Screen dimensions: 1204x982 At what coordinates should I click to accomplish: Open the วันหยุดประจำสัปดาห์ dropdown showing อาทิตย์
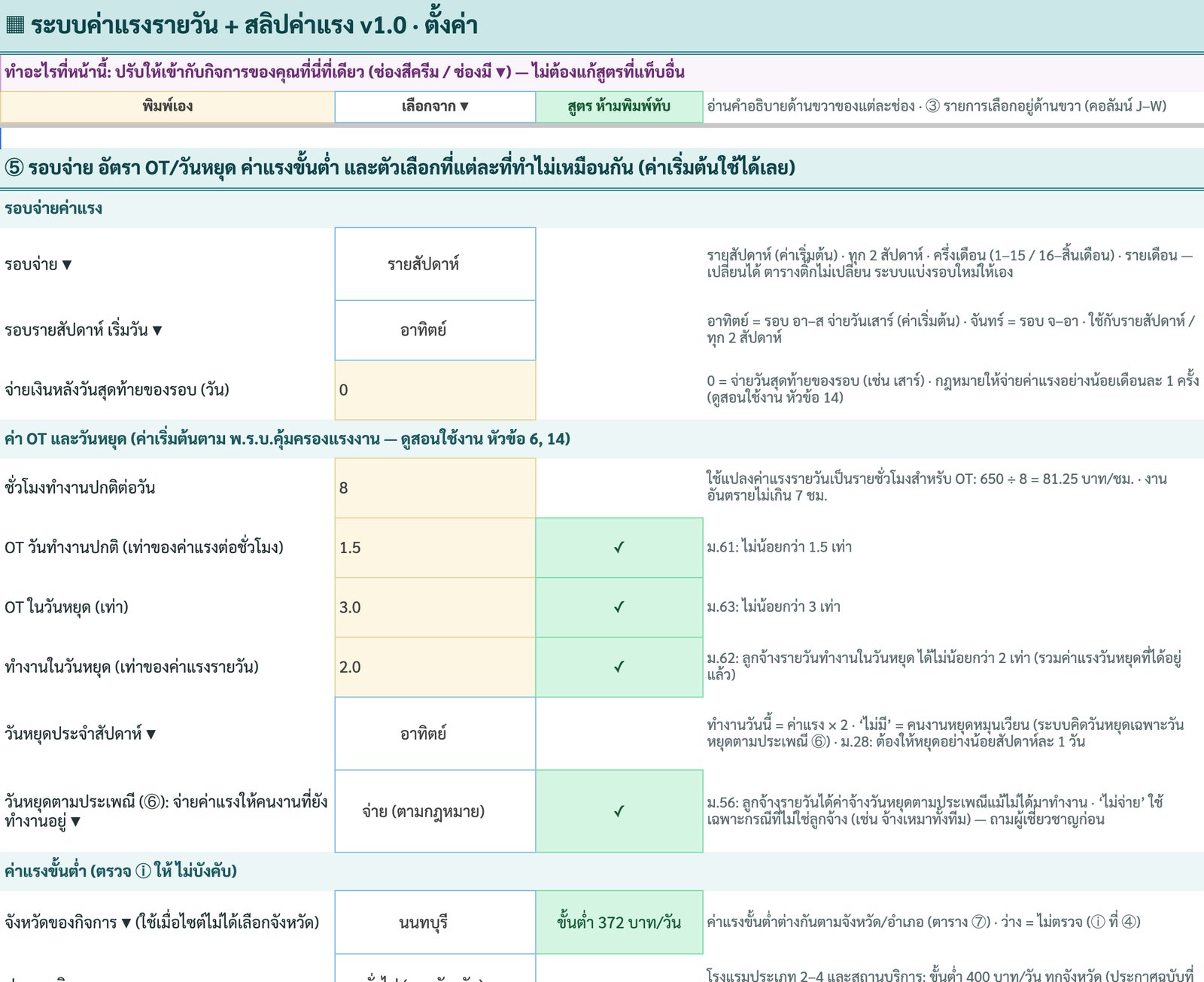pos(435,734)
